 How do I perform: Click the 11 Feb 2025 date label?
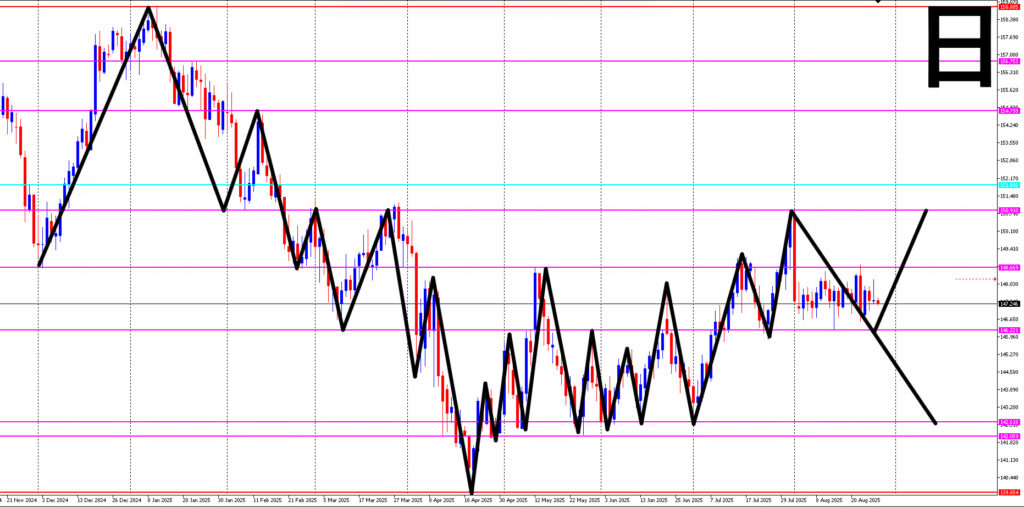(265, 500)
